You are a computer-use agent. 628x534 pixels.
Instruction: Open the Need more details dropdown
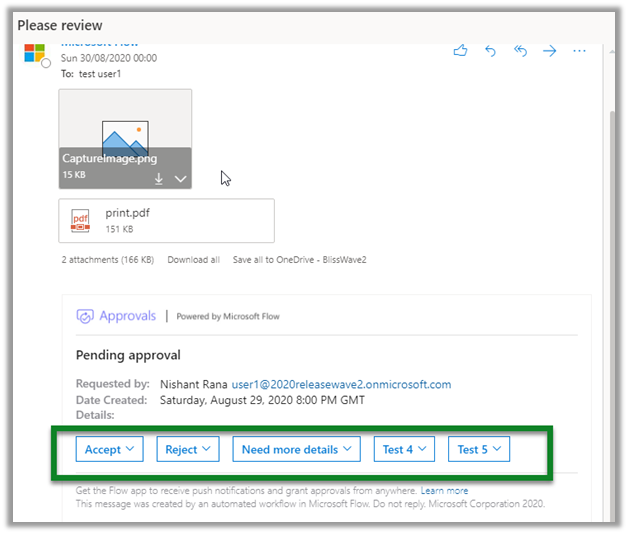pyautogui.click(x=297, y=450)
